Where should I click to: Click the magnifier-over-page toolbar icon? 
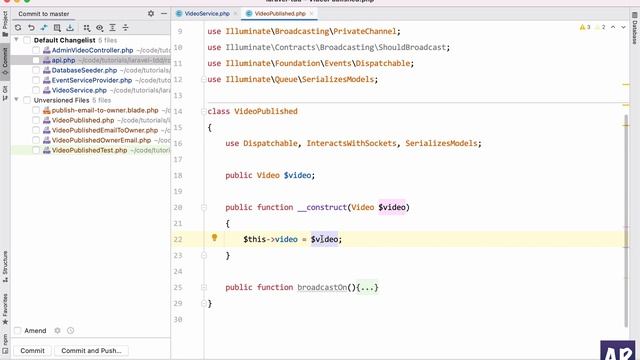(57, 28)
